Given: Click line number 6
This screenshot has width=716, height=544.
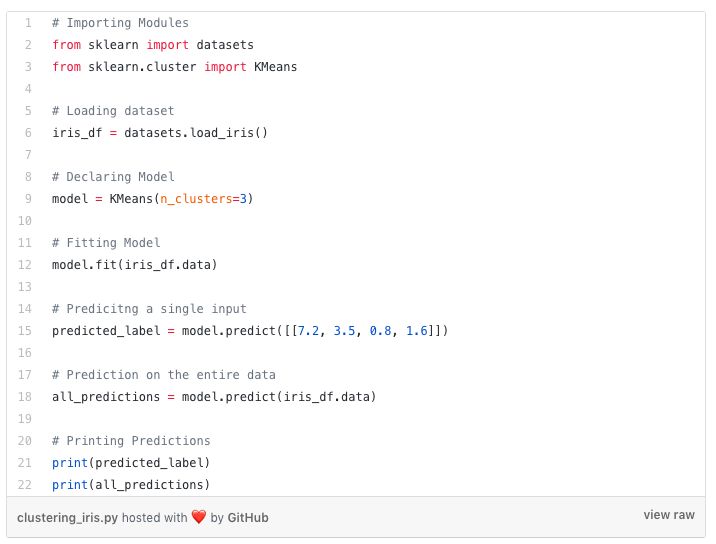Looking at the screenshot, I should pyautogui.click(x=28, y=133).
